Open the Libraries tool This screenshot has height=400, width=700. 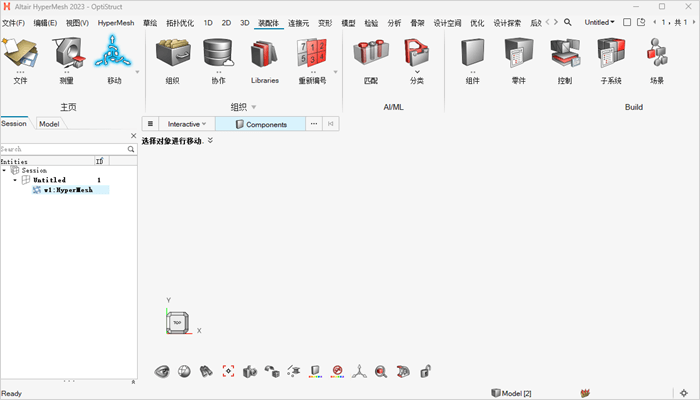(x=265, y=55)
